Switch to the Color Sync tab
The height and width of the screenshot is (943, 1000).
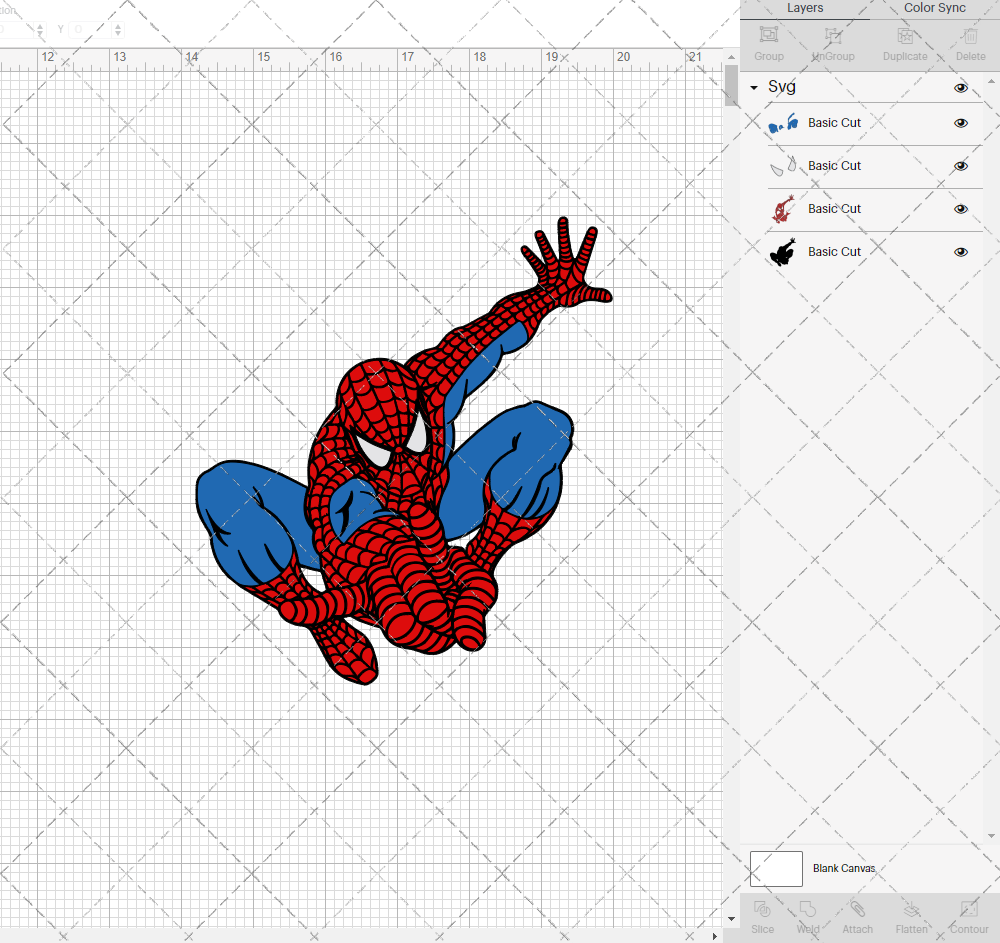[934, 8]
